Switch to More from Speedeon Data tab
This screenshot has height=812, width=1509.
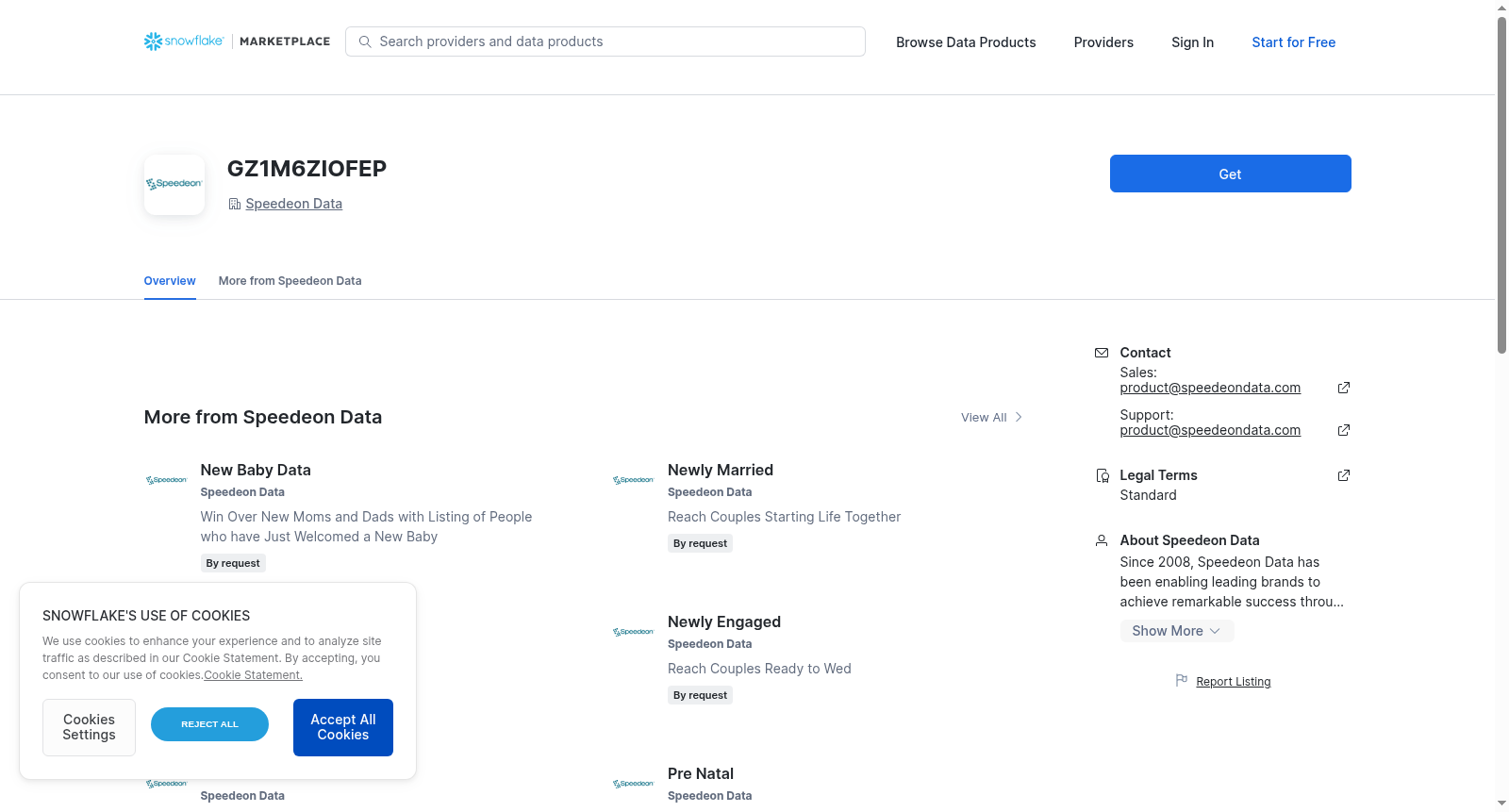pyautogui.click(x=290, y=281)
